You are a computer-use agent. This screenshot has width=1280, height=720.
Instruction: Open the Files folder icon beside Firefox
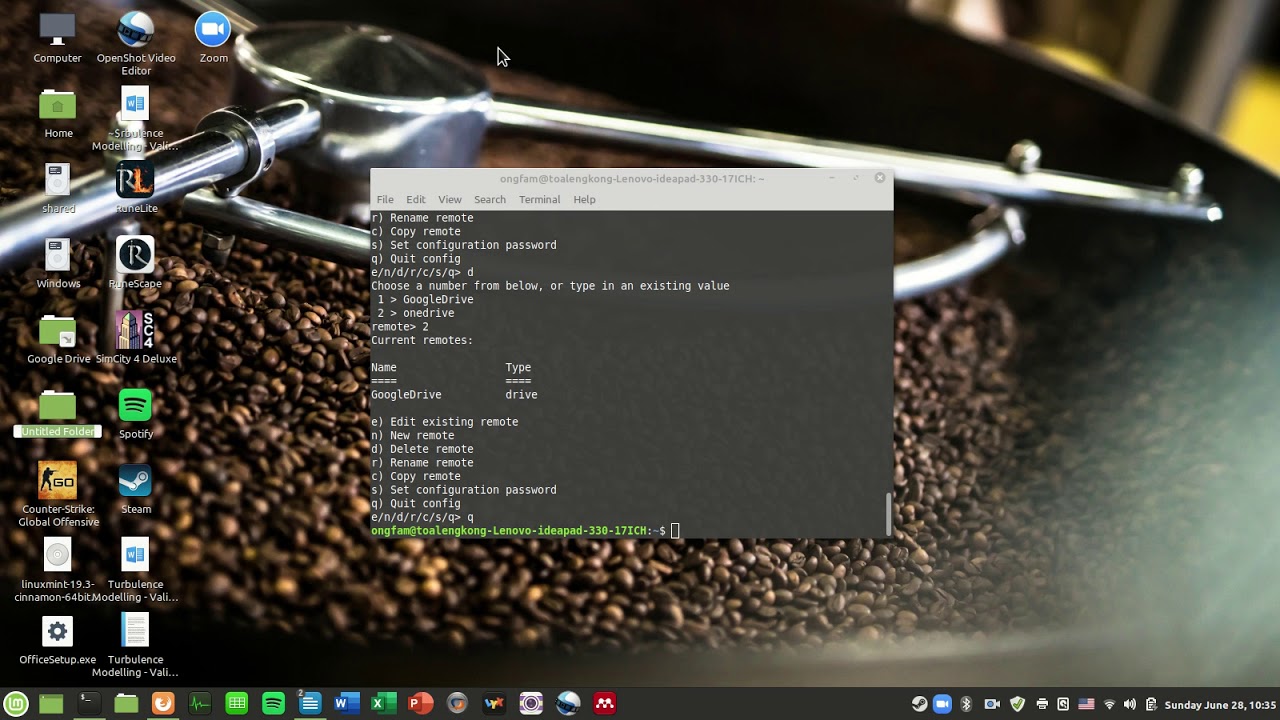126,704
